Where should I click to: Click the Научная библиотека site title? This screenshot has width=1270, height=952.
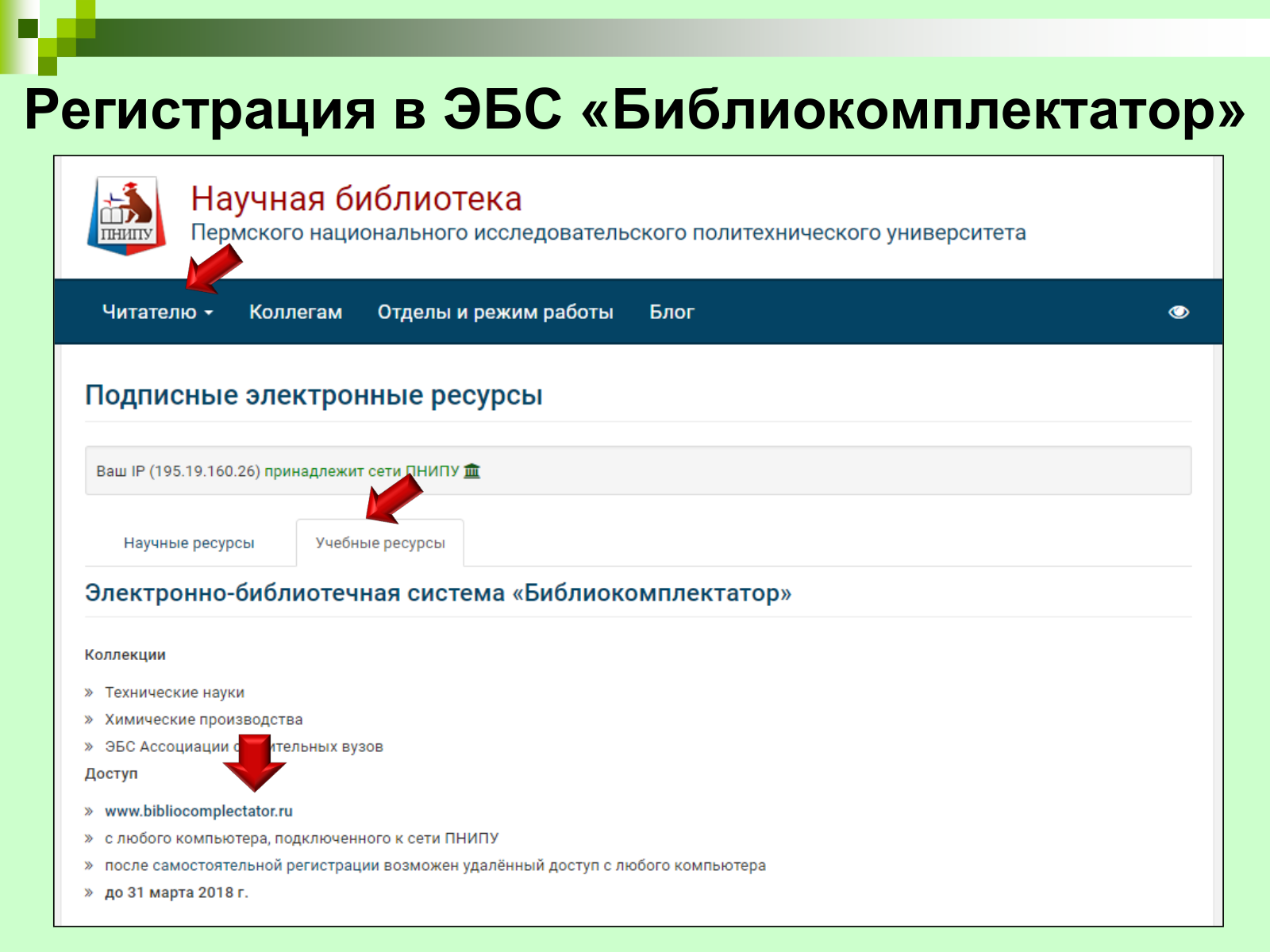click(x=356, y=198)
